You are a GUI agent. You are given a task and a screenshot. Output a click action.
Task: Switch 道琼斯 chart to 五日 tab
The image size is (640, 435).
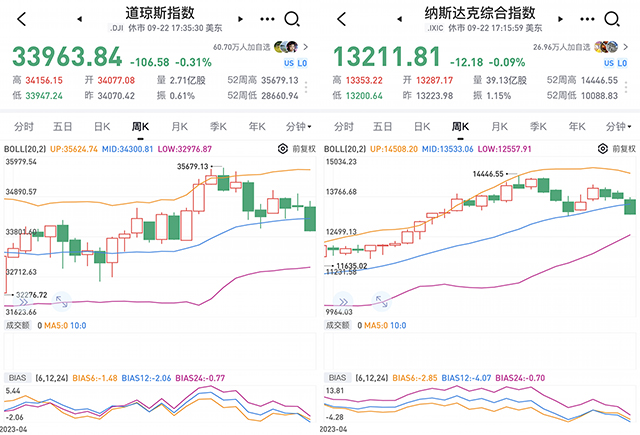click(62, 127)
